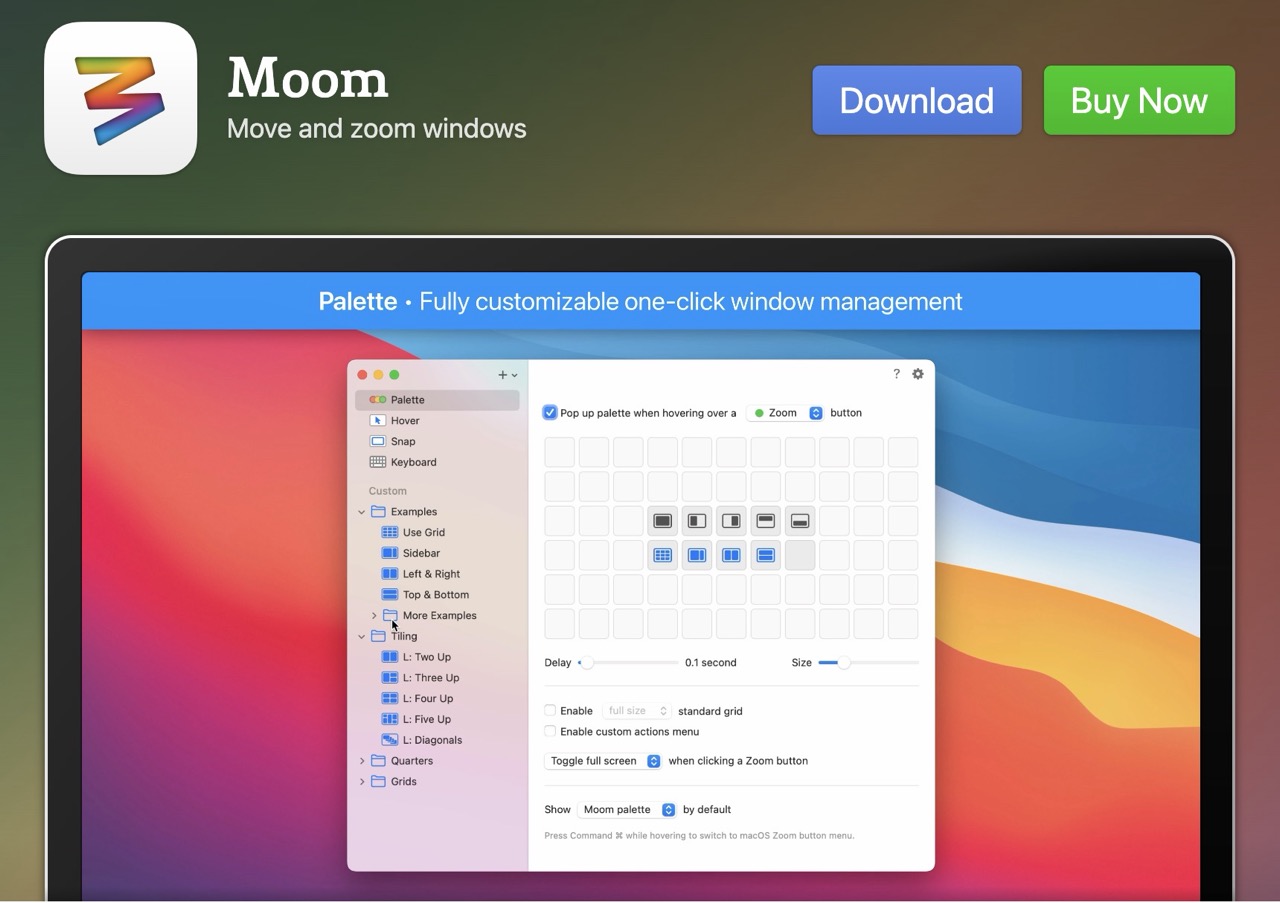Open the Toggle full screen dropdown
Screen dimensions: 1280x903
pos(603,761)
